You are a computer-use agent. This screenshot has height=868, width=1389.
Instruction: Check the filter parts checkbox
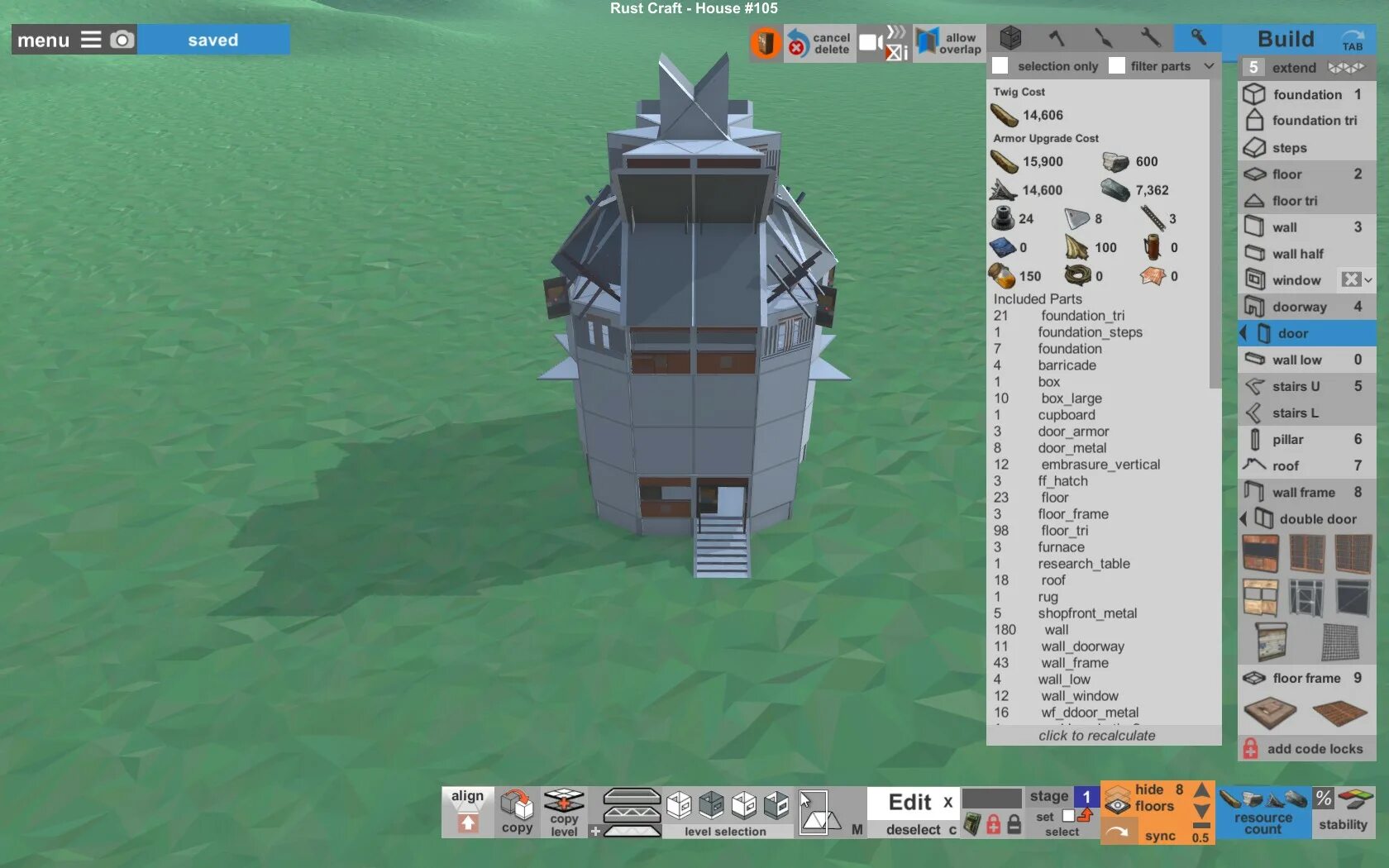pyautogui.click(x=1117, y=66)
